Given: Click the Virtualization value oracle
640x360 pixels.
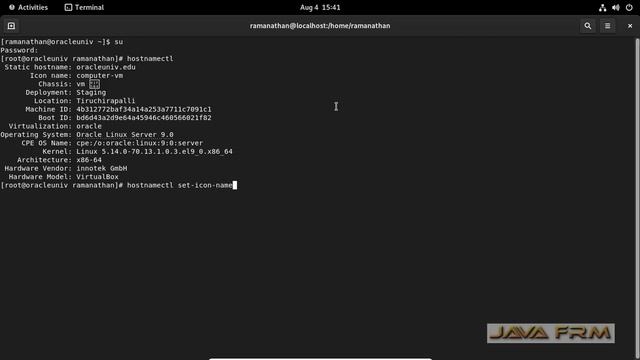Looking at the screenshot, I should 89,126.
